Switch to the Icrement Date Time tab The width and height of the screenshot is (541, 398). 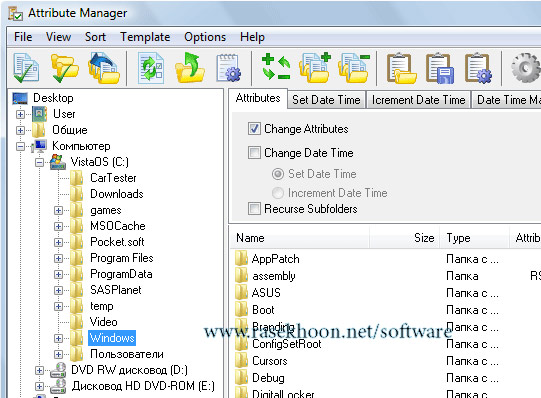coord(419,100)
